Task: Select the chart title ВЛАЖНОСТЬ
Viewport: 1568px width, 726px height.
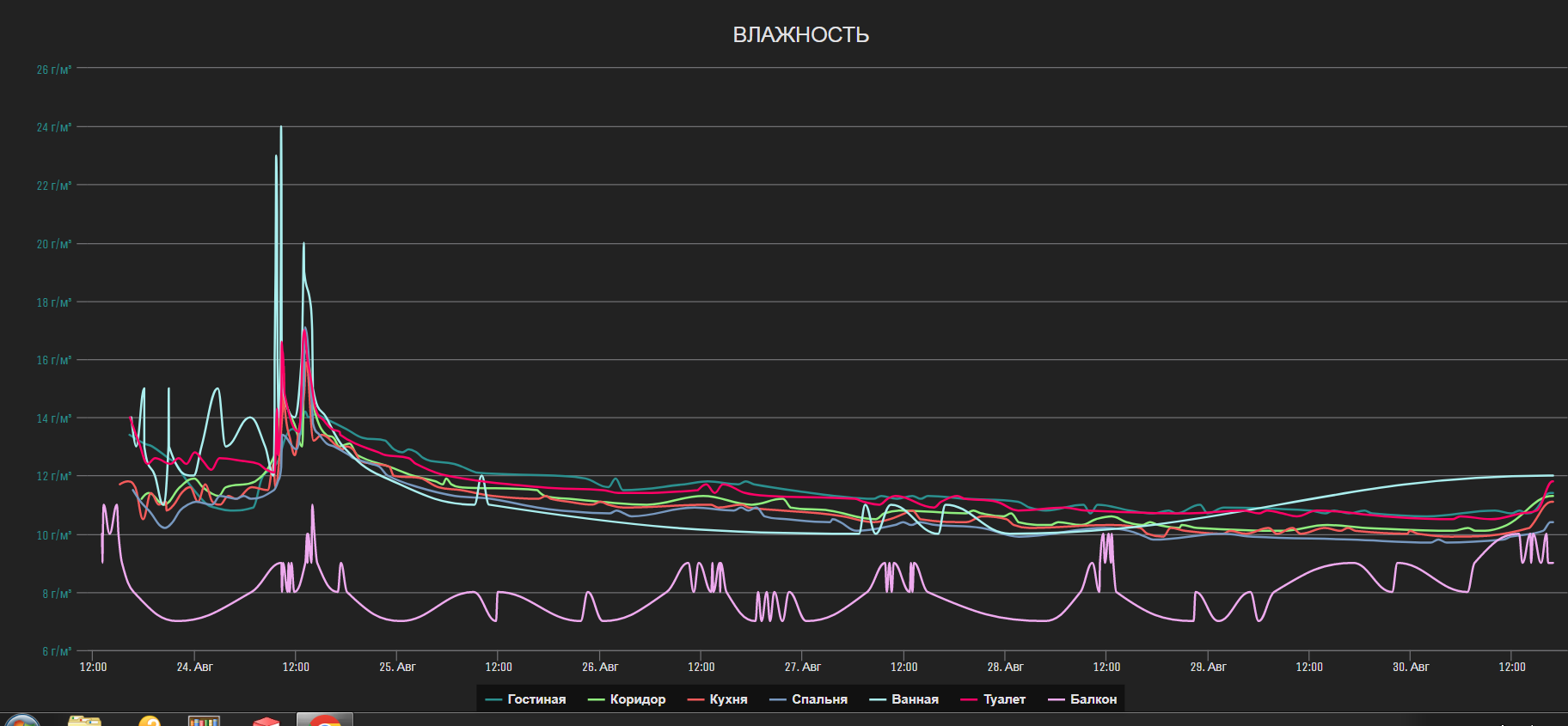Action: click(800, 34)
